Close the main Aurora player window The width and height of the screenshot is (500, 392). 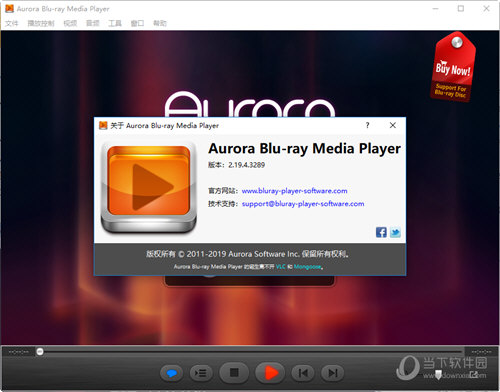pyautogui.click(x=486, y=8)
